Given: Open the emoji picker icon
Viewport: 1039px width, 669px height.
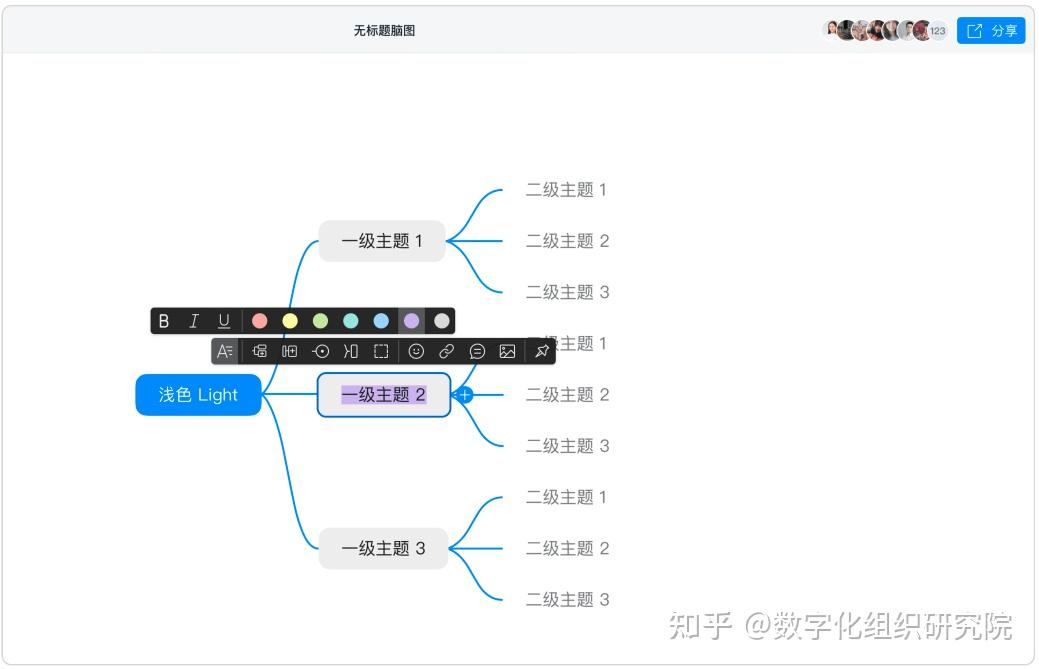Looking at the screenshot, I should click(x=417, y=352).
